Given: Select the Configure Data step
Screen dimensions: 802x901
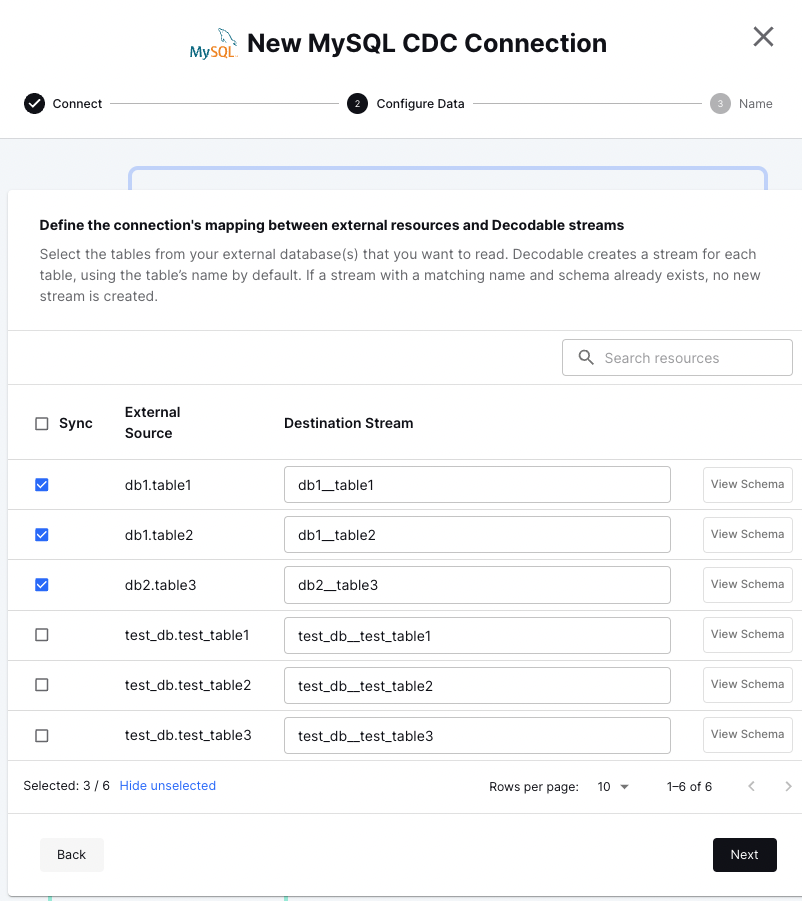Looking at the screenshot, I should click(420, 103).
